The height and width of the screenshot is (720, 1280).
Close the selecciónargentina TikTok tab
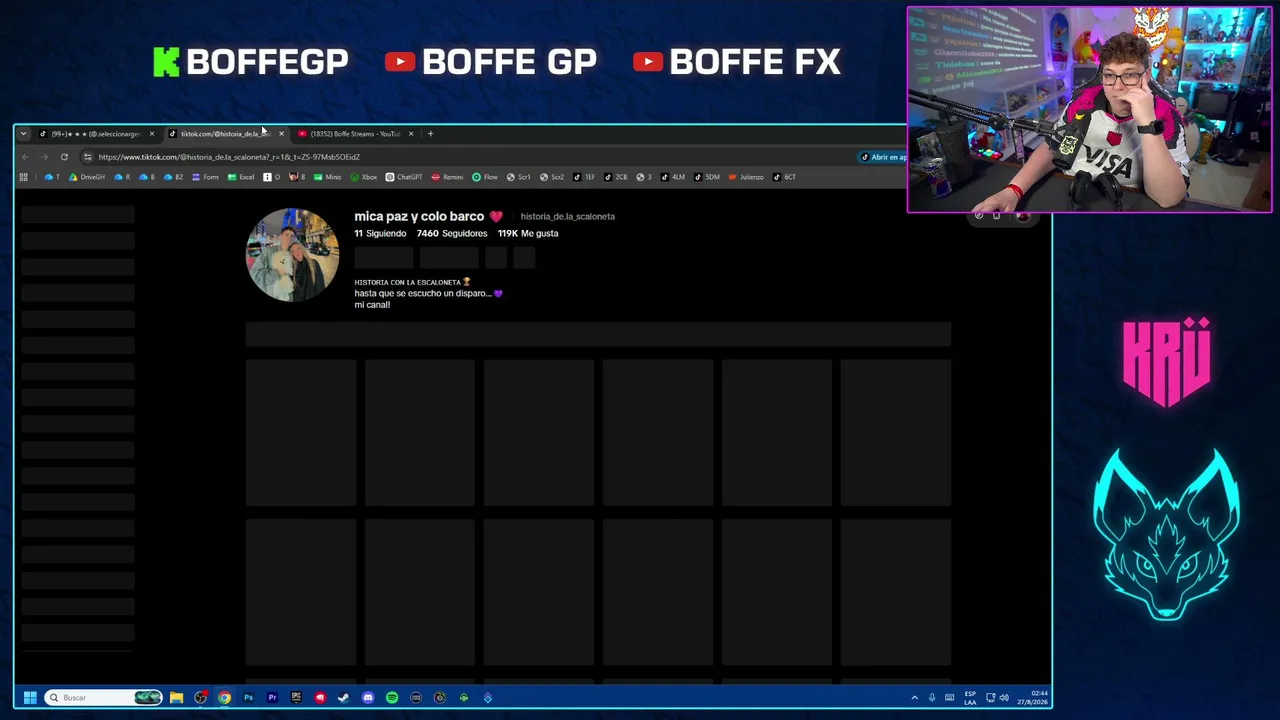[152, 134]
